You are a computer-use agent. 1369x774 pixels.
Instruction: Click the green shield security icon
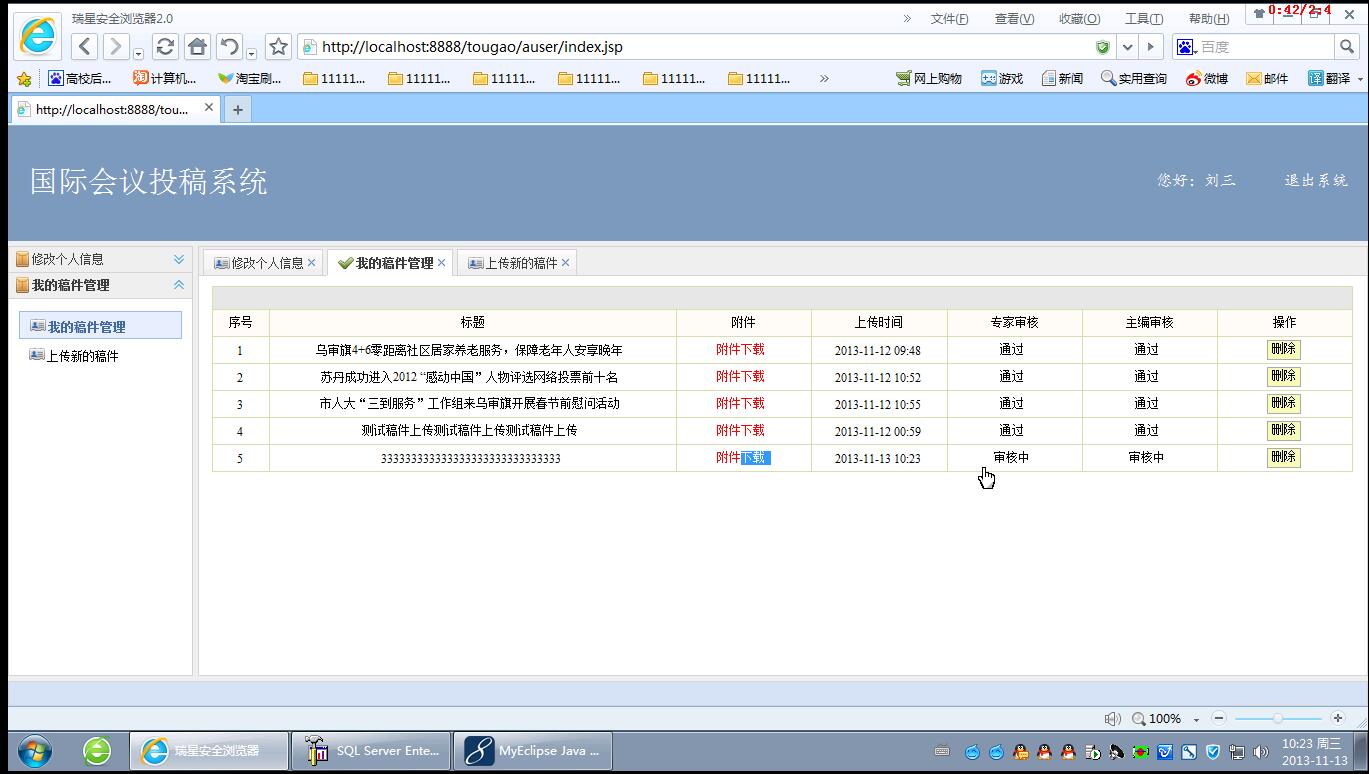tap(1102, 47)
